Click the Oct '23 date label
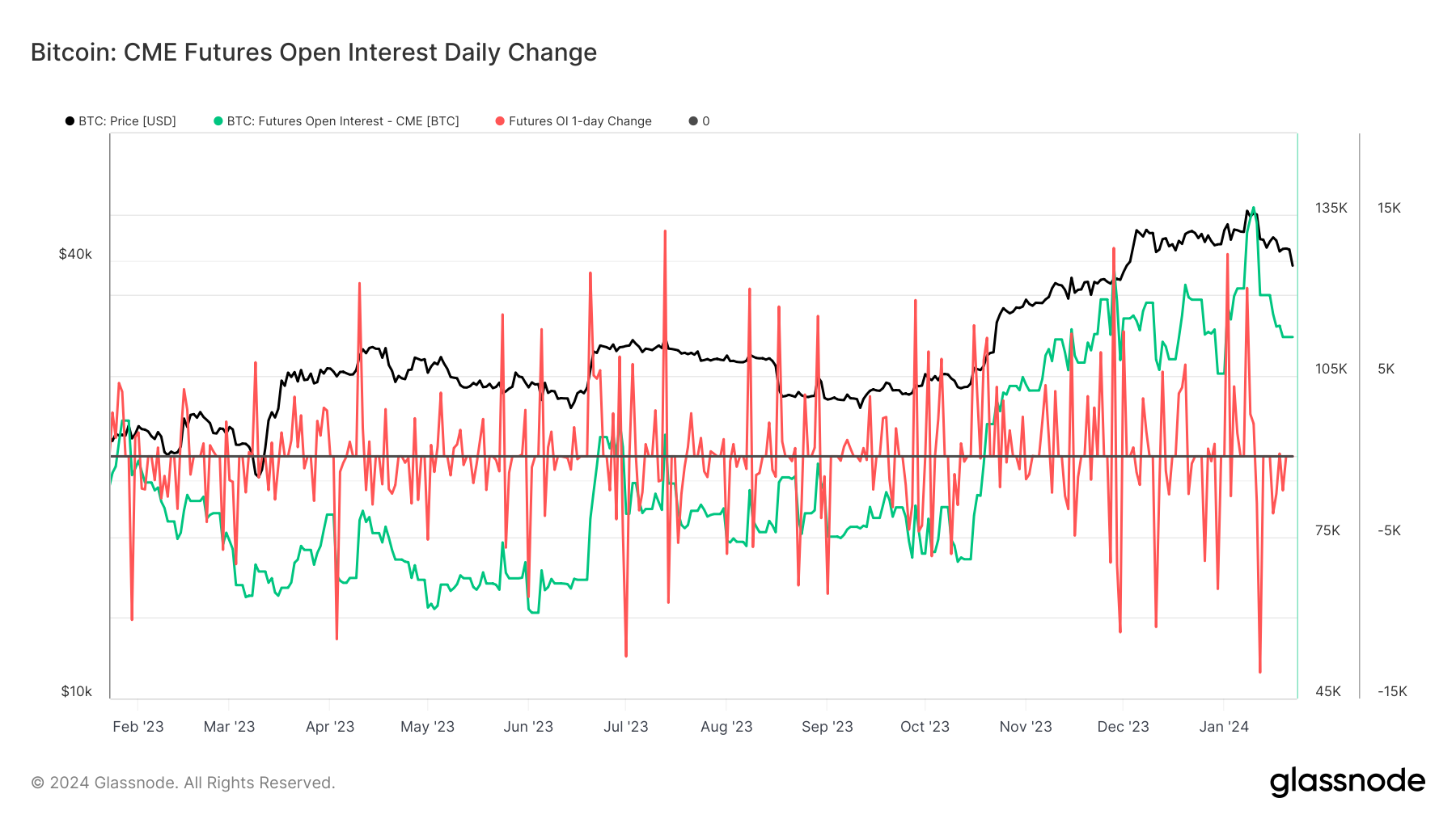1456x819 pixels. point(925,727)
